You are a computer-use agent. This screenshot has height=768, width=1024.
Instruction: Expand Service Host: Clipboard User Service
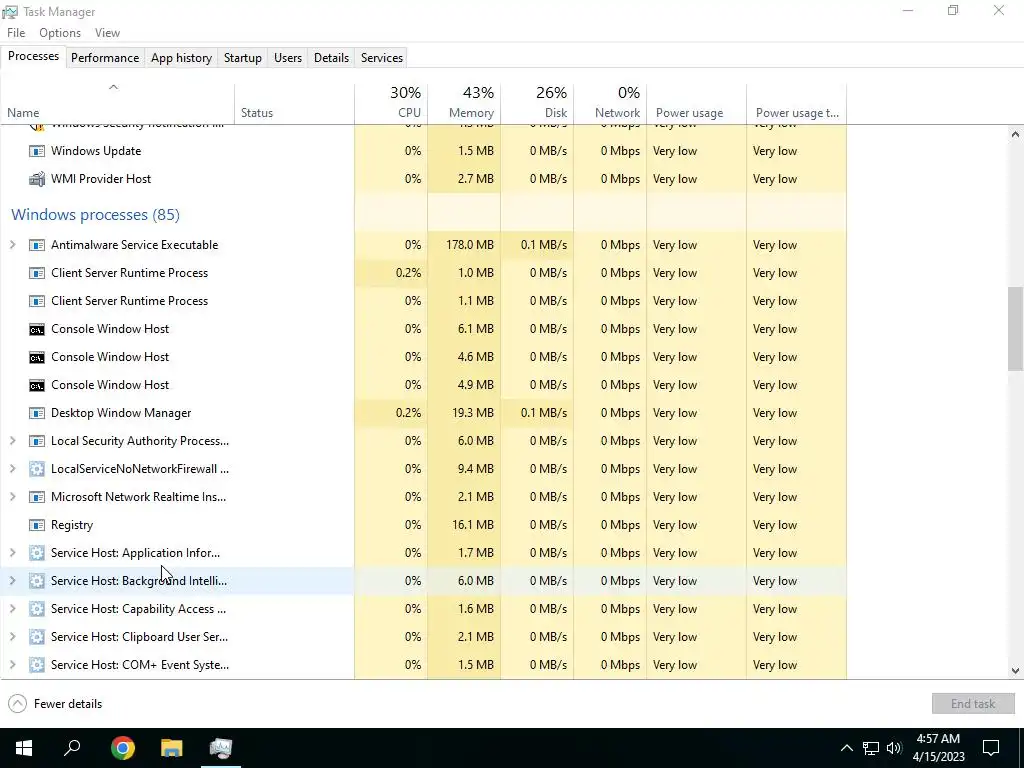pos(12,637)
